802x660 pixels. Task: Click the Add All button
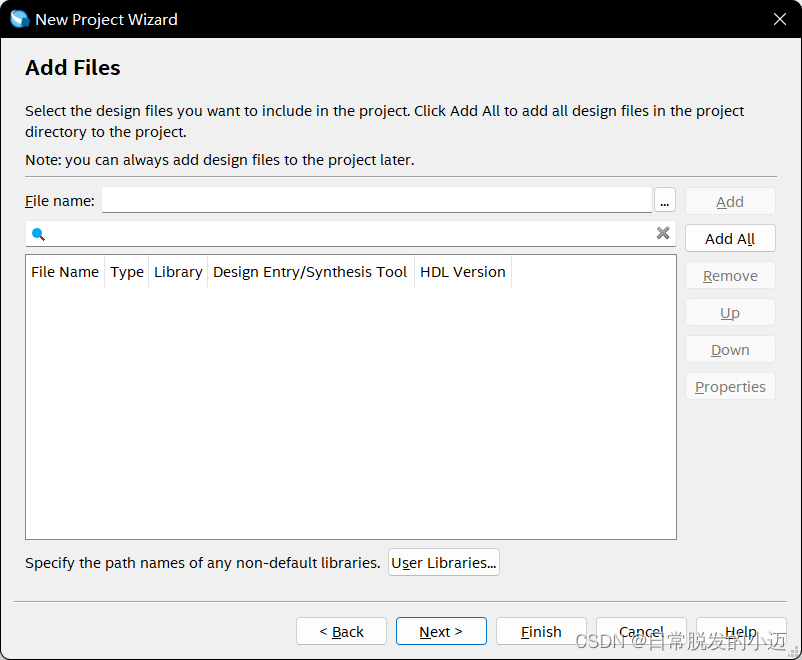click(x=730, y=238)
